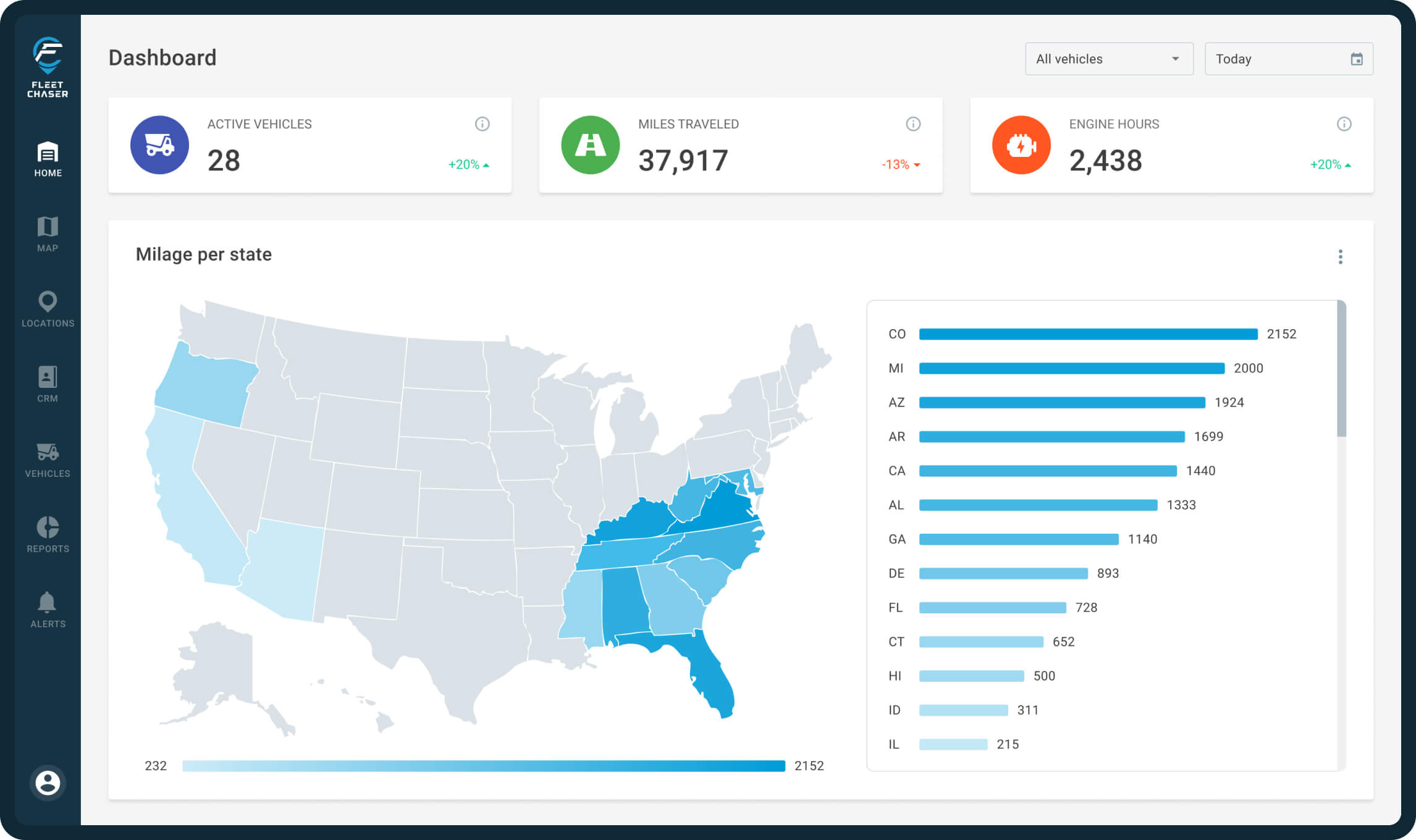Click the Miles Traveled info icon
The width and height of the screenshot is (1416, 840).
point(912,124)
